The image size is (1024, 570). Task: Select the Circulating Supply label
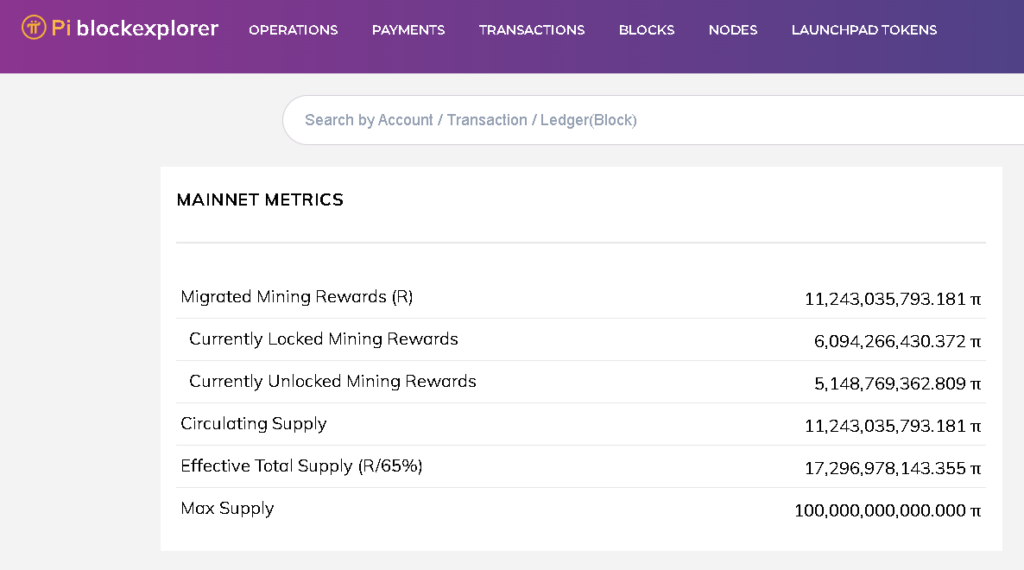coord(253,424)
